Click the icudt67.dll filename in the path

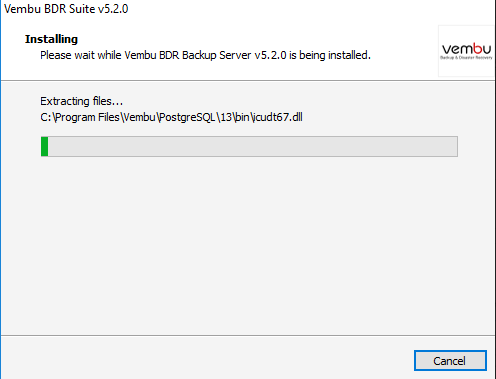click(x=277, y=117)
